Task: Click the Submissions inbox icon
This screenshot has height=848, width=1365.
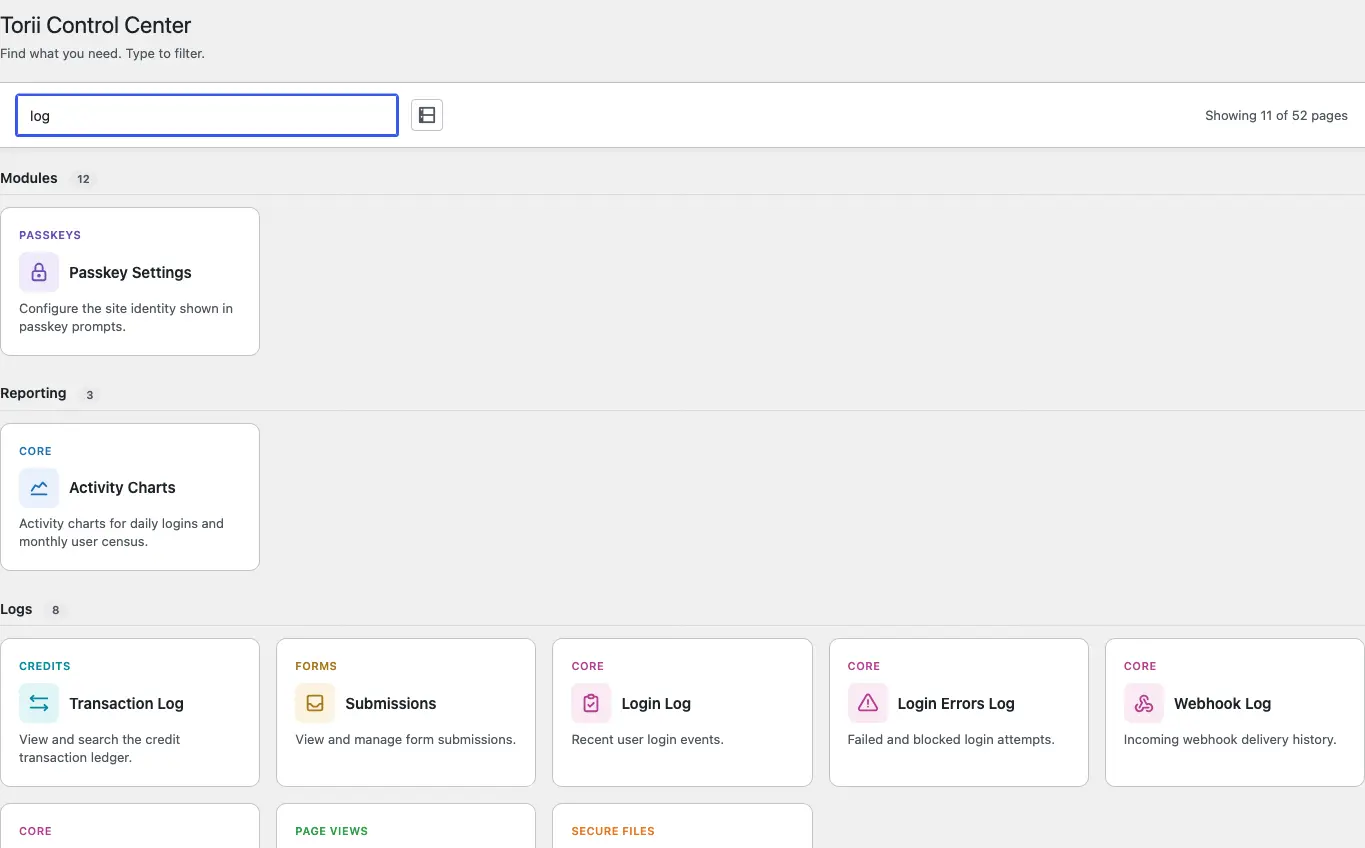Action: 315,703
